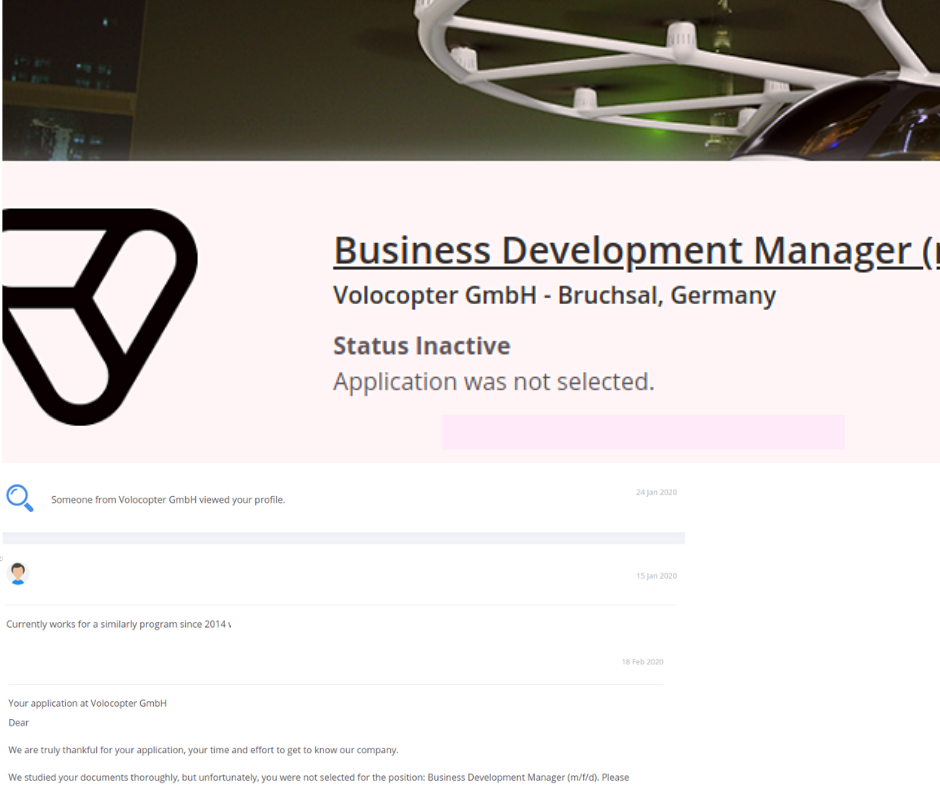Click the Volocopter company logo
Screen dimensions: 940x788
point(100,317)
